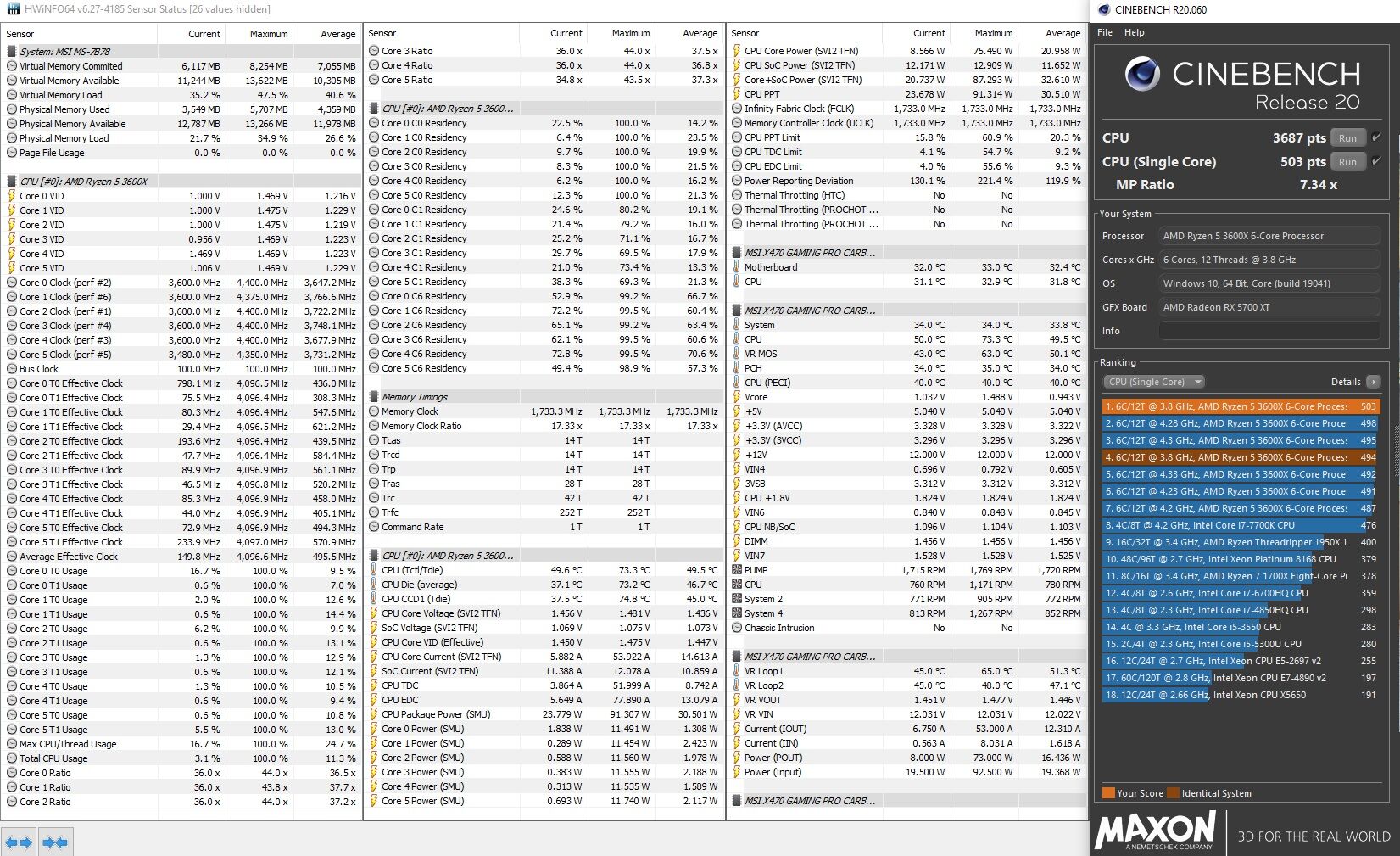This screenshot has width=1400, height=856.
Task: Click the icon next to Virtual Memory Commited
Action: point(12,66)
